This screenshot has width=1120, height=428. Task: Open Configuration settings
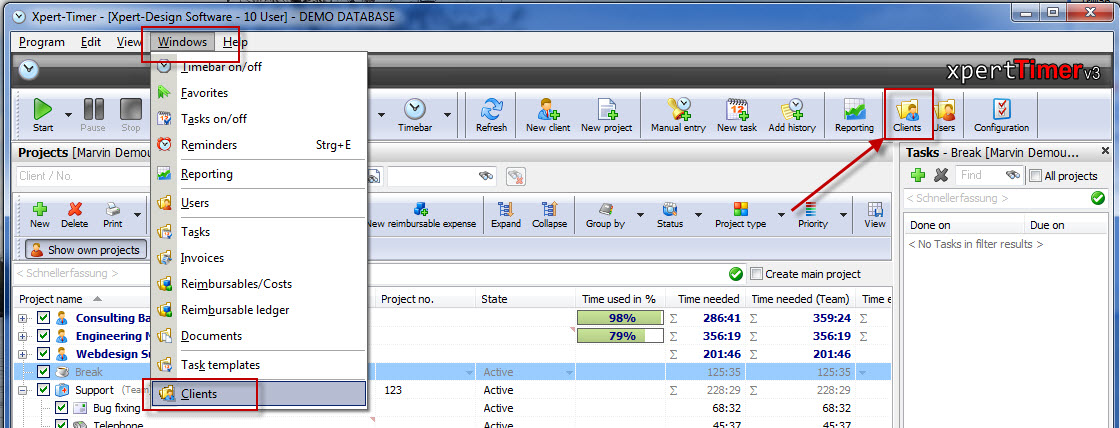click(1001, 115)
